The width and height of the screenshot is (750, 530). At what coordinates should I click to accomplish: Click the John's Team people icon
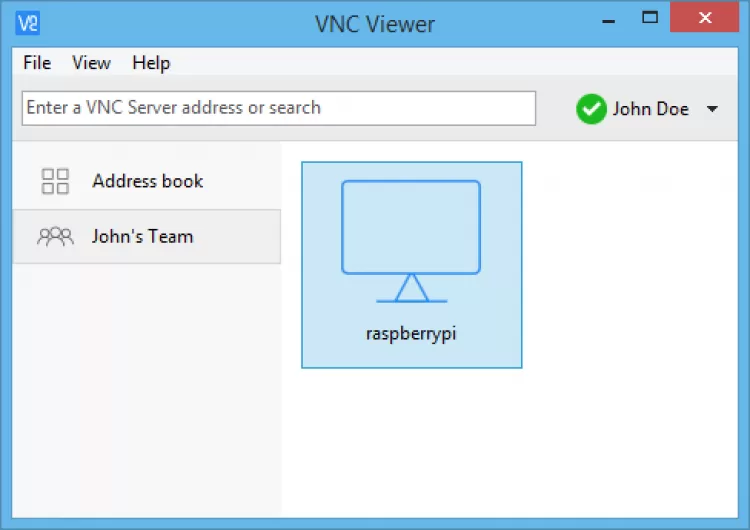[x=55, y=236]
